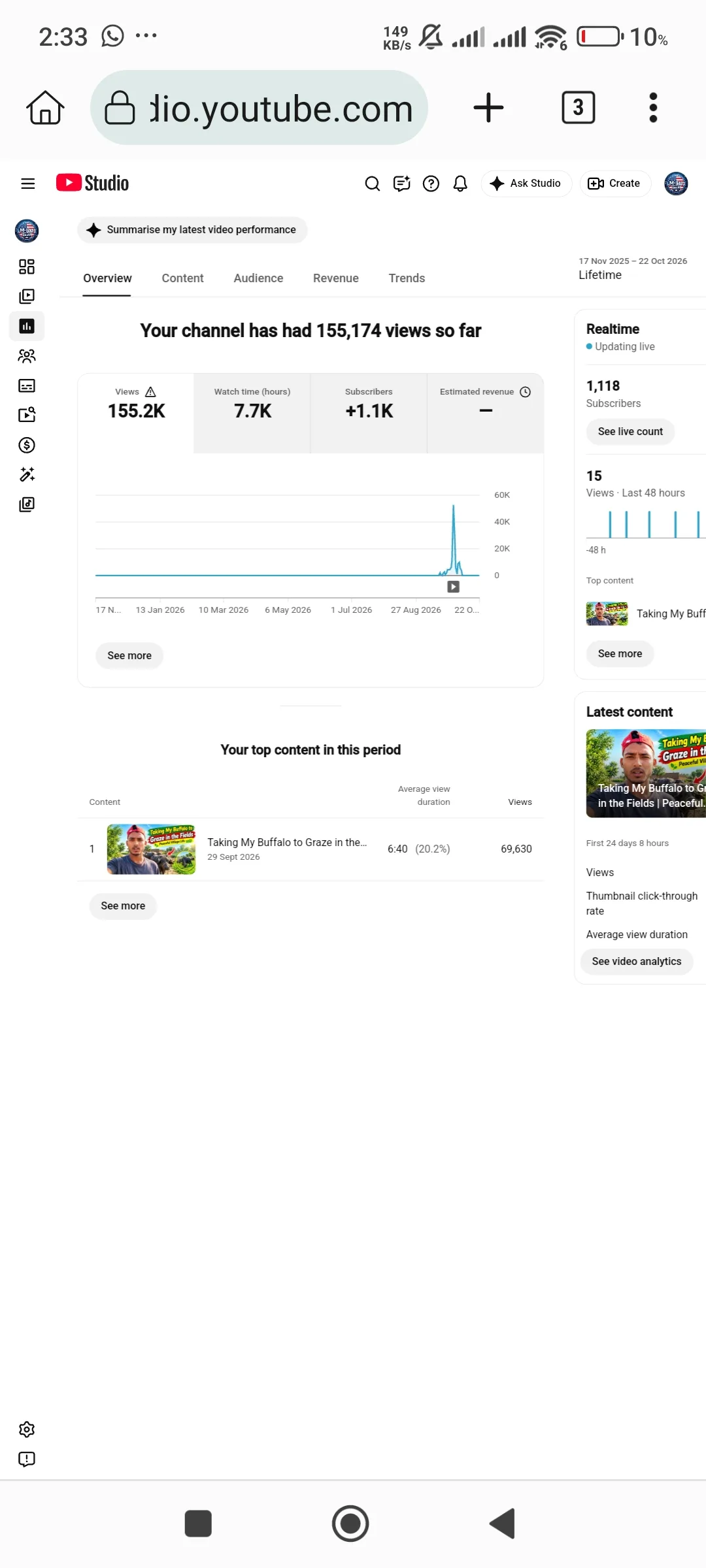The image size is (706, 1568).
Task: Select the Analytics sidebar icon
Action: [x=27, y=326]
